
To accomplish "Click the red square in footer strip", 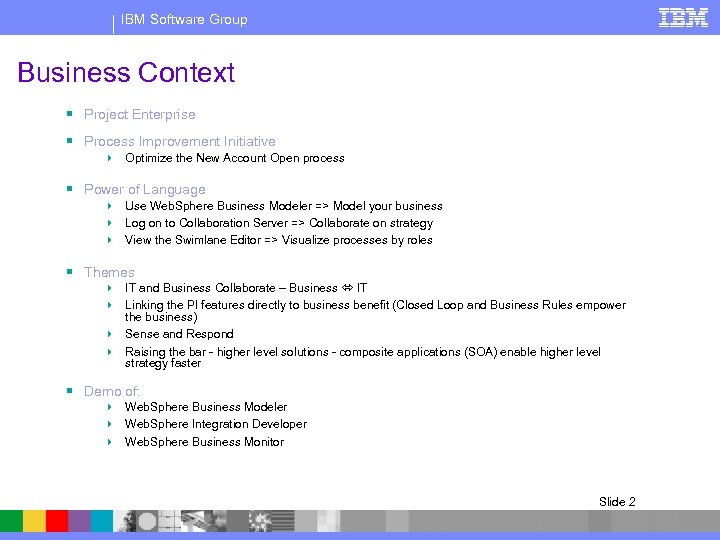I will click(57, 521).
